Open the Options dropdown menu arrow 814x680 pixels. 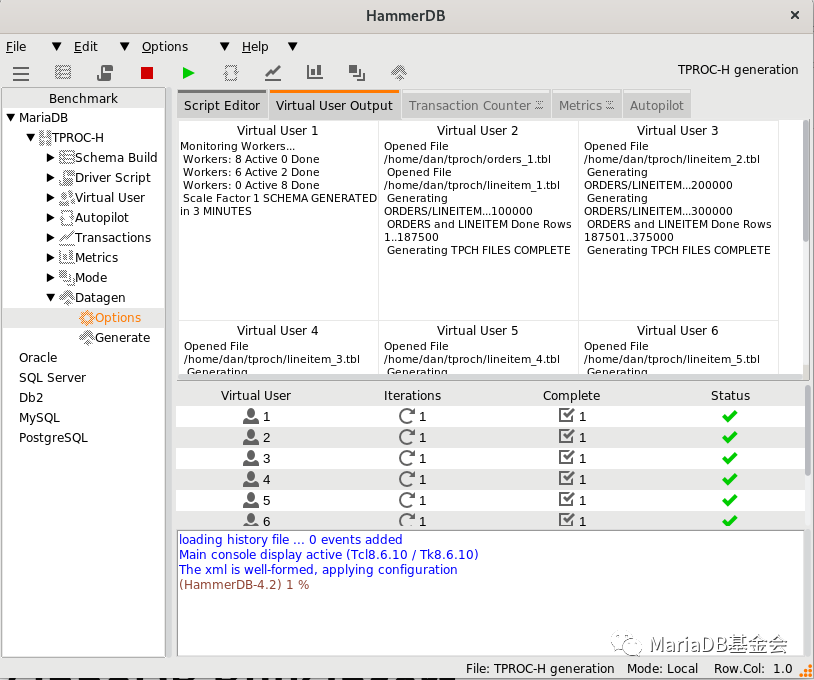click(224, 46)
